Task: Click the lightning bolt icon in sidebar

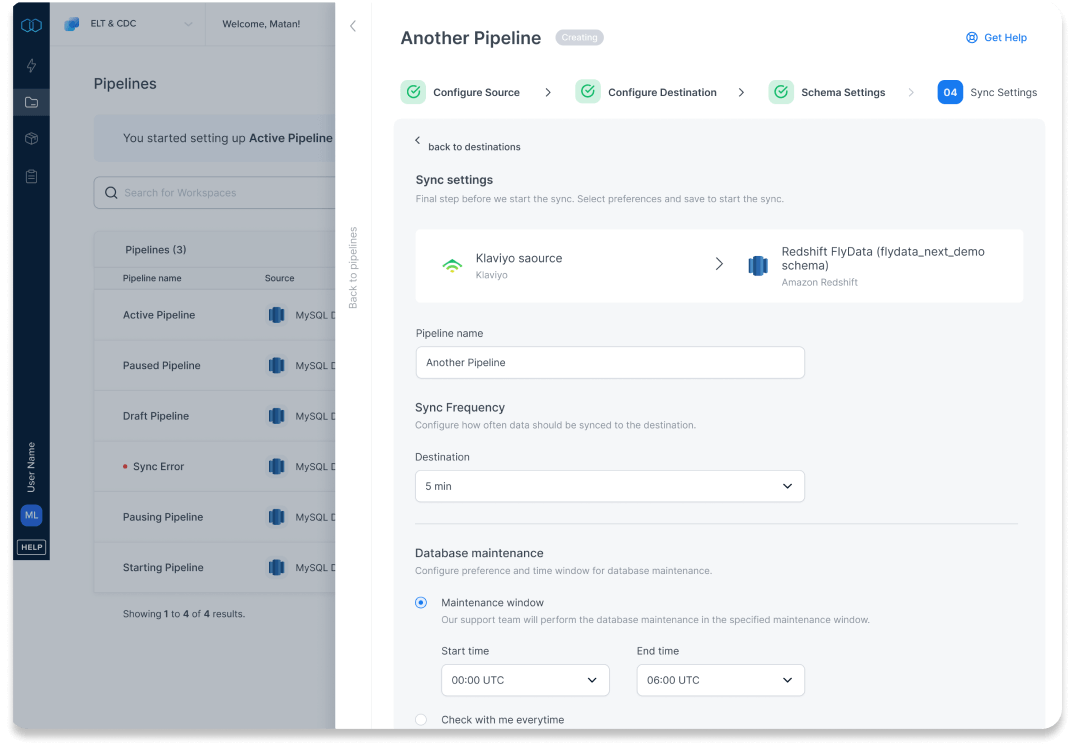Action: 31,66
